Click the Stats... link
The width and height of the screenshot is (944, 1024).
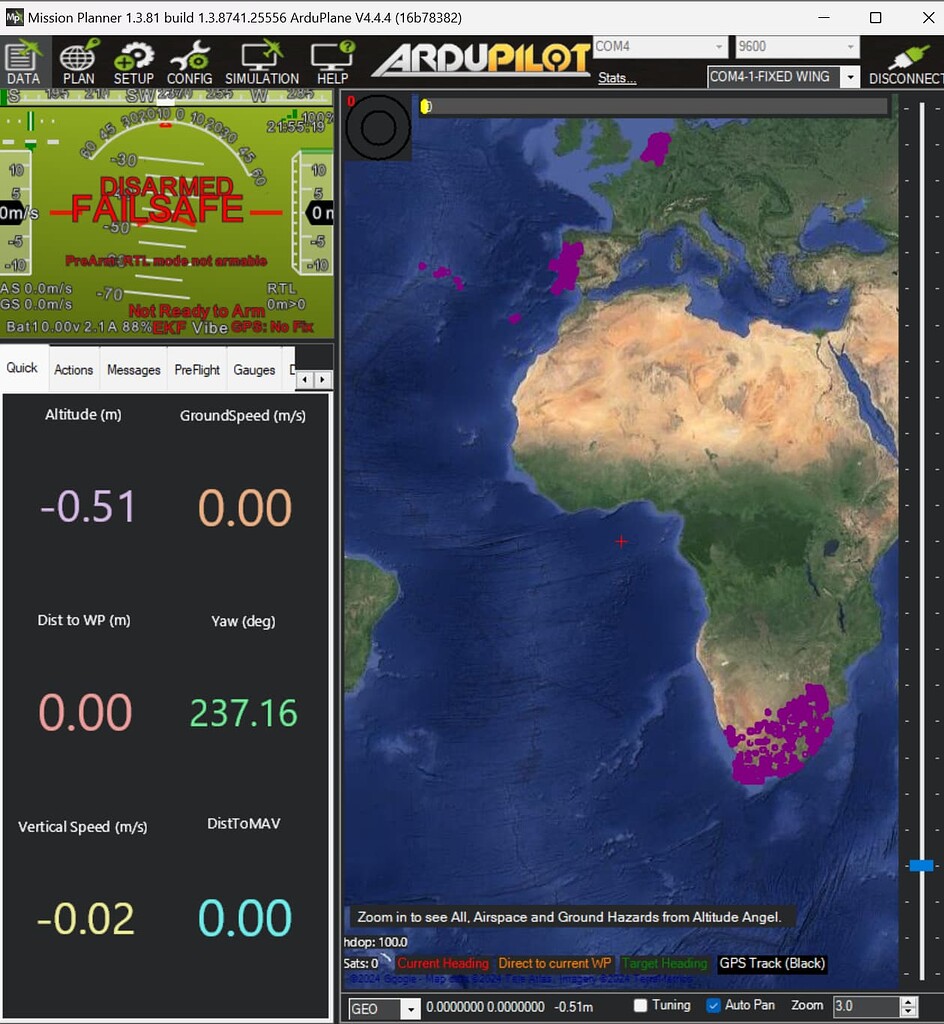(x=617, y=78)
